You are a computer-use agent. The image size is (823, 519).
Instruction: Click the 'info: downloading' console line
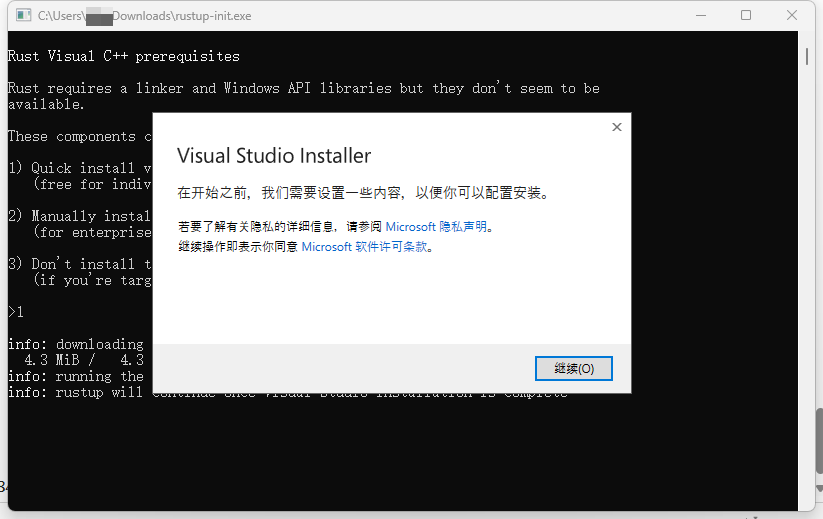click(76, 344)
